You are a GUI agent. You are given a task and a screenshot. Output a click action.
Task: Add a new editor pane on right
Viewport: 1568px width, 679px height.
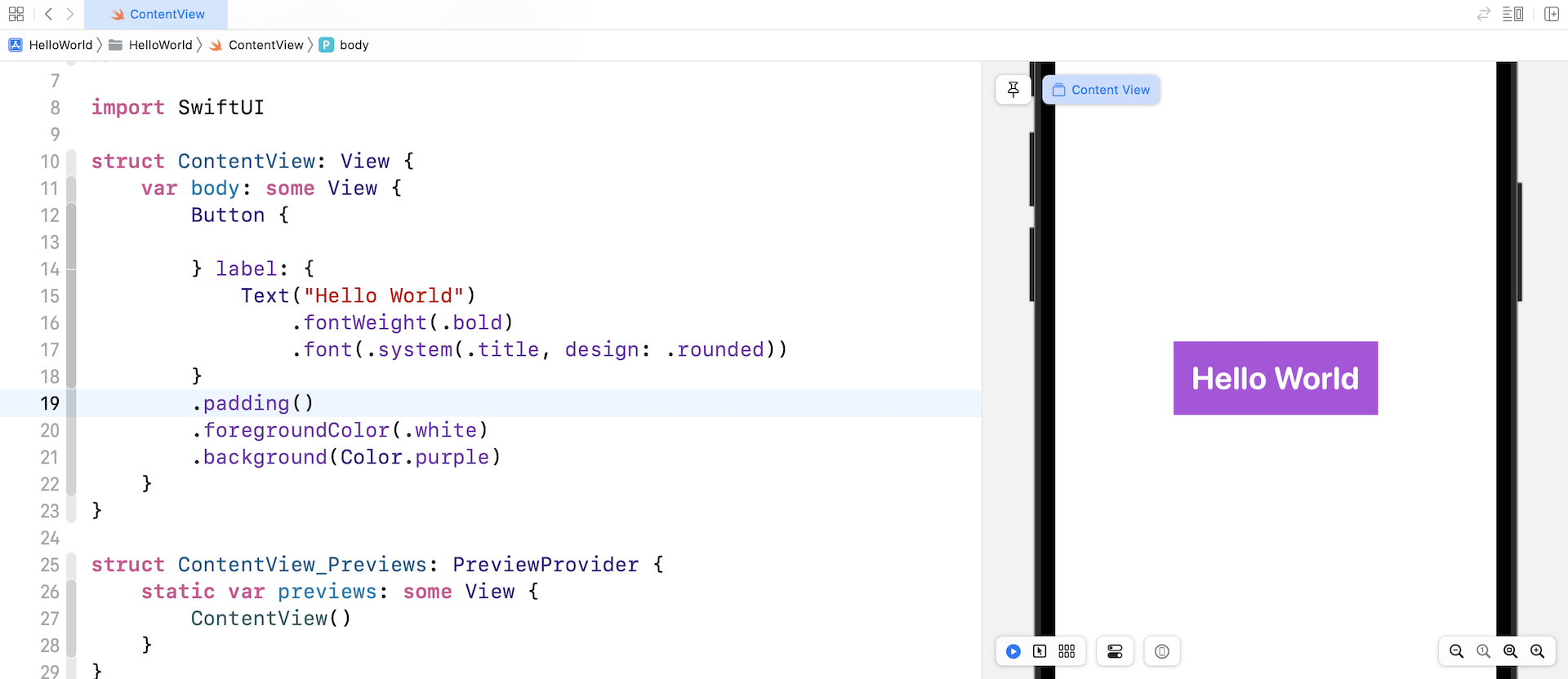[1552, 14]
